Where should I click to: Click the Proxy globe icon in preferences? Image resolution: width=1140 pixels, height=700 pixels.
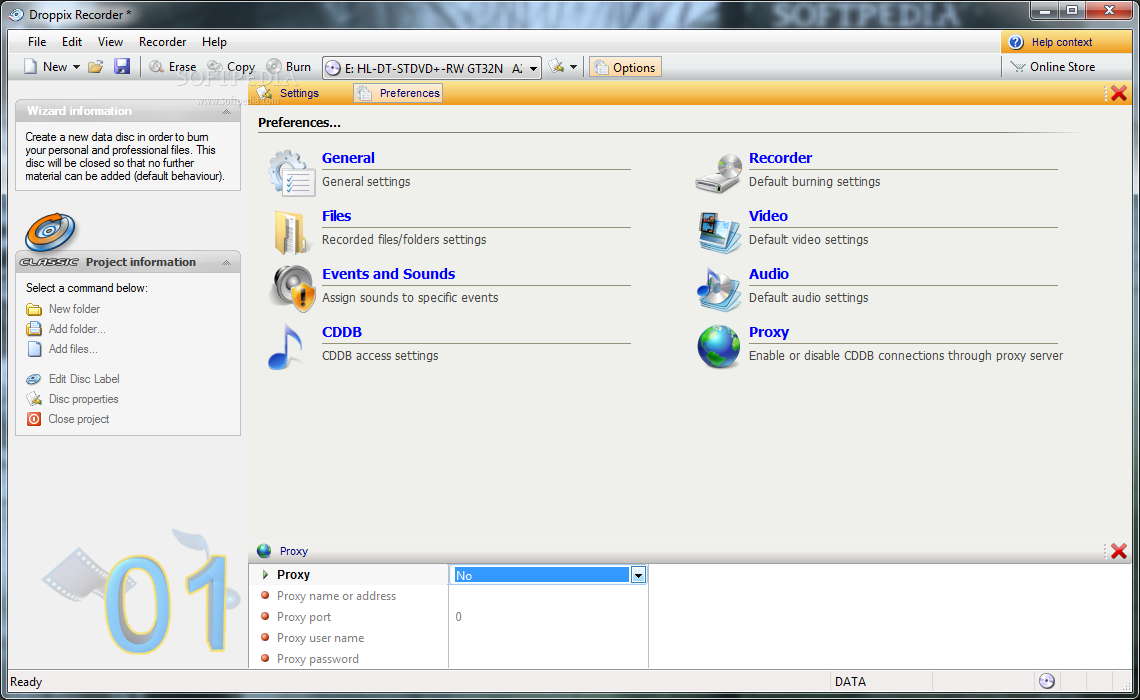[x=718, y=347]
